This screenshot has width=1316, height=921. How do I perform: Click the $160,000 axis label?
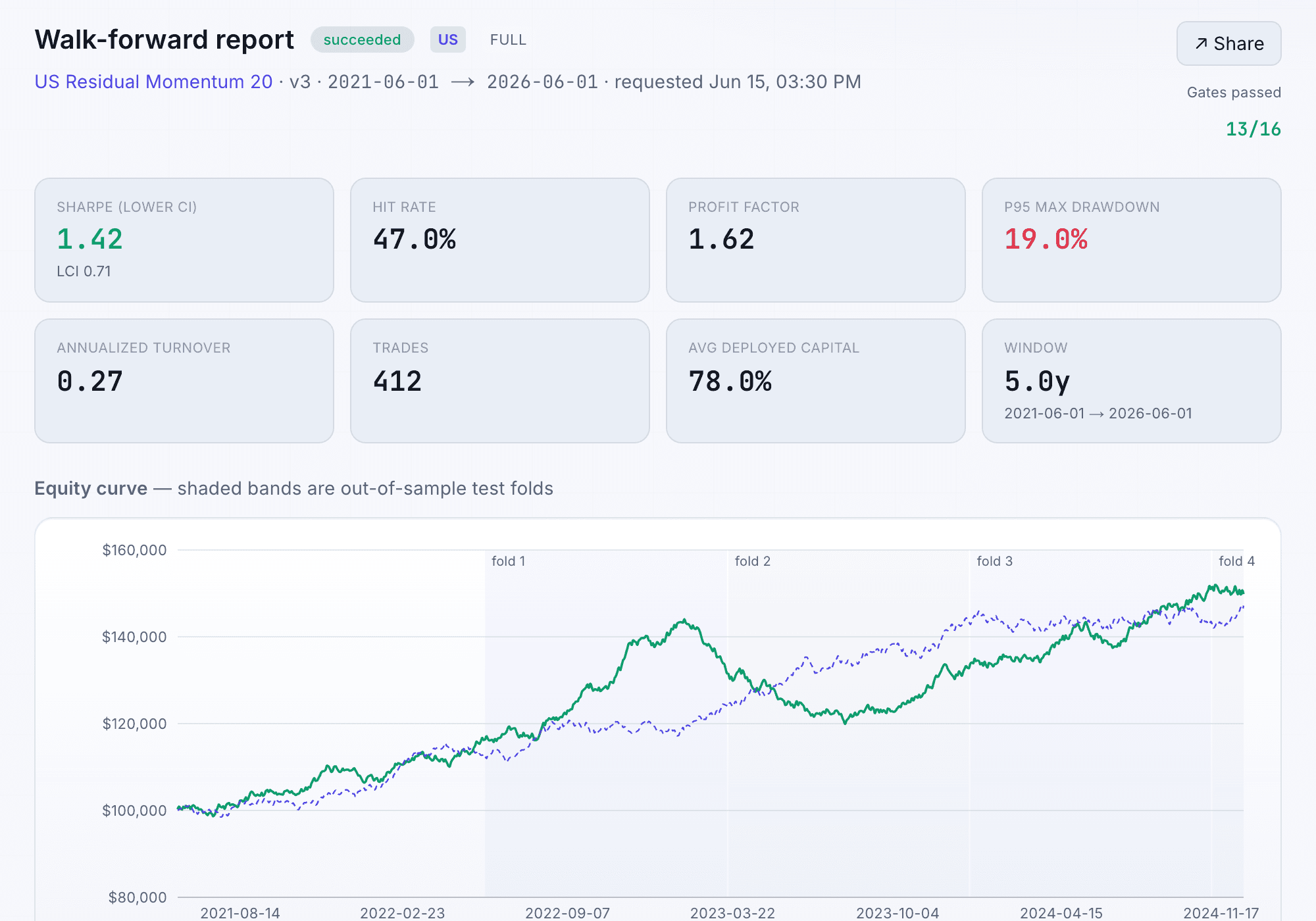tap(134, 550)
